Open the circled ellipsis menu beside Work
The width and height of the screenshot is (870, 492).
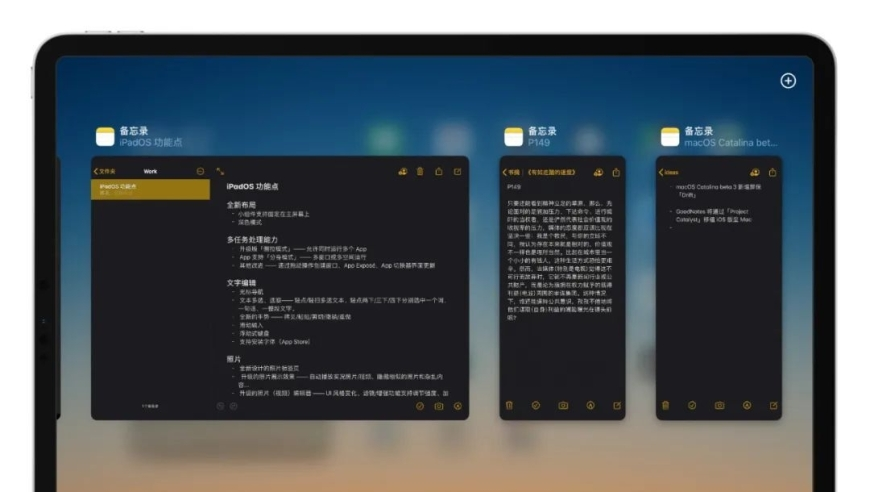coord(200,171)
